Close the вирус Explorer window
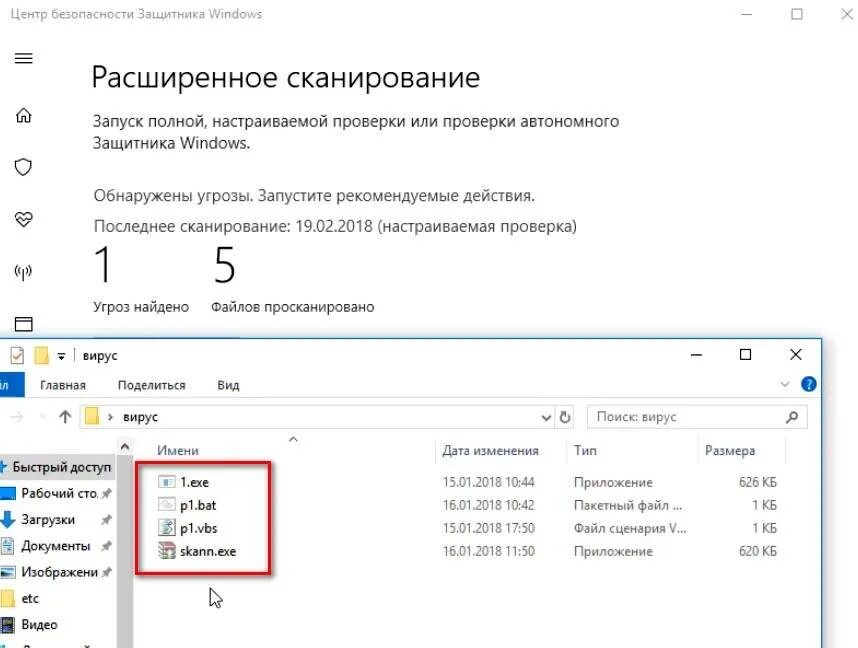The width and height of the screenshot is (858, 648). coord(796,355)
